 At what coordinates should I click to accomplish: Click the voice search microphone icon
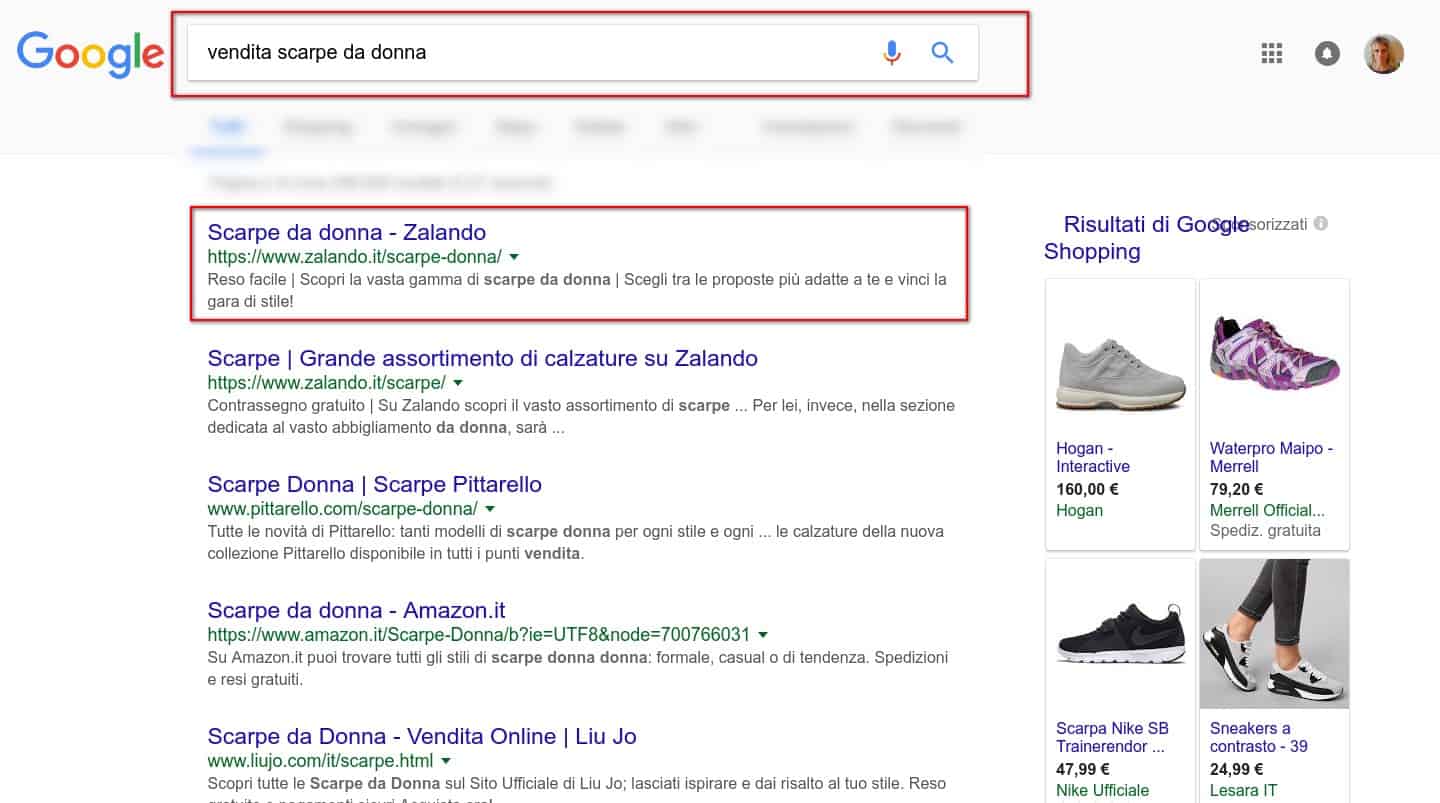(892, 53)
